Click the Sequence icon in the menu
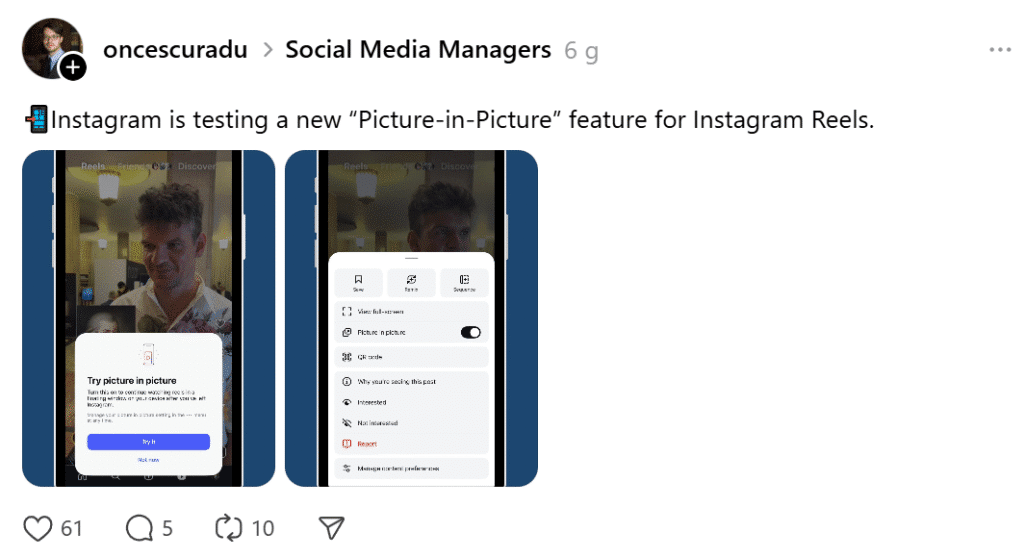The height and width of the screenshot is (558, 1024). pyautogui.click(x=464, y=281)
